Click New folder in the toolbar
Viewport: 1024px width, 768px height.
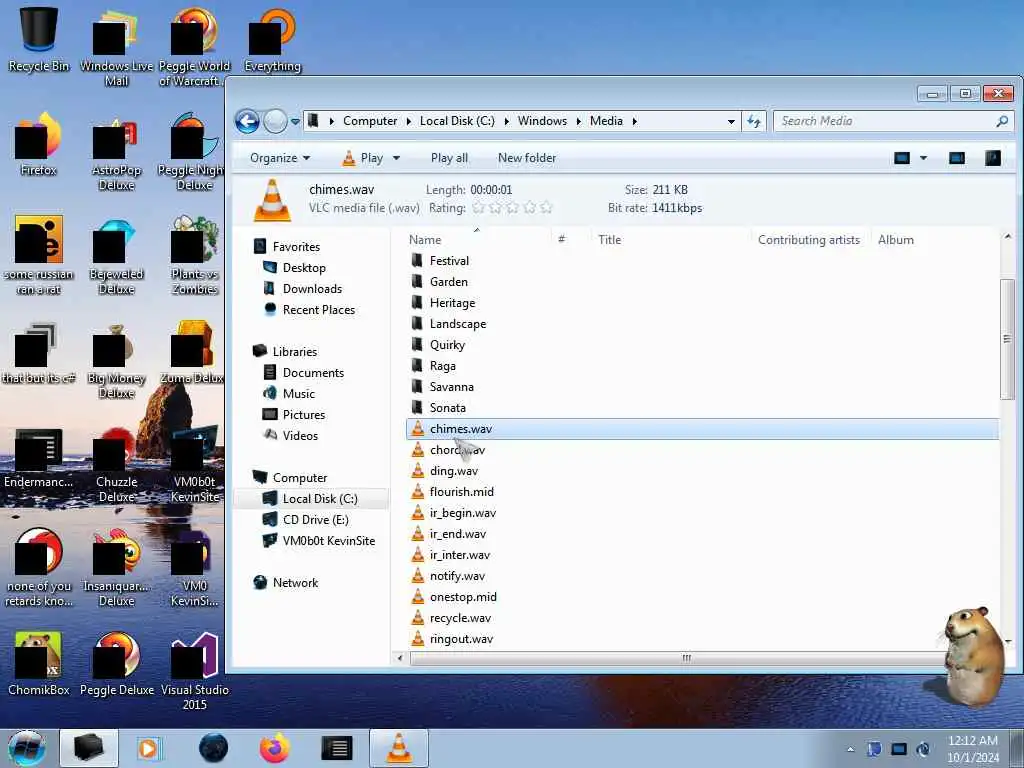(x=527, y=158)
